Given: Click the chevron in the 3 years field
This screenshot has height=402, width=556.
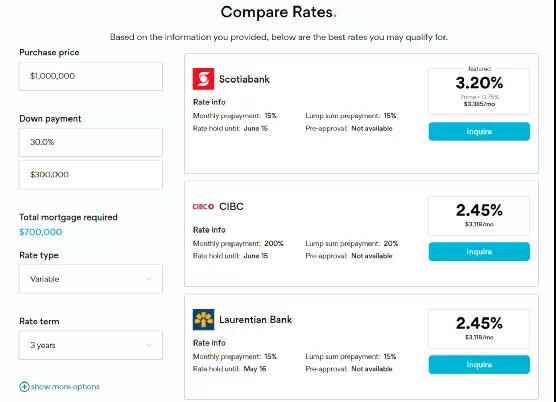Looking at the screenshot, I should click(x=149, y=345).
